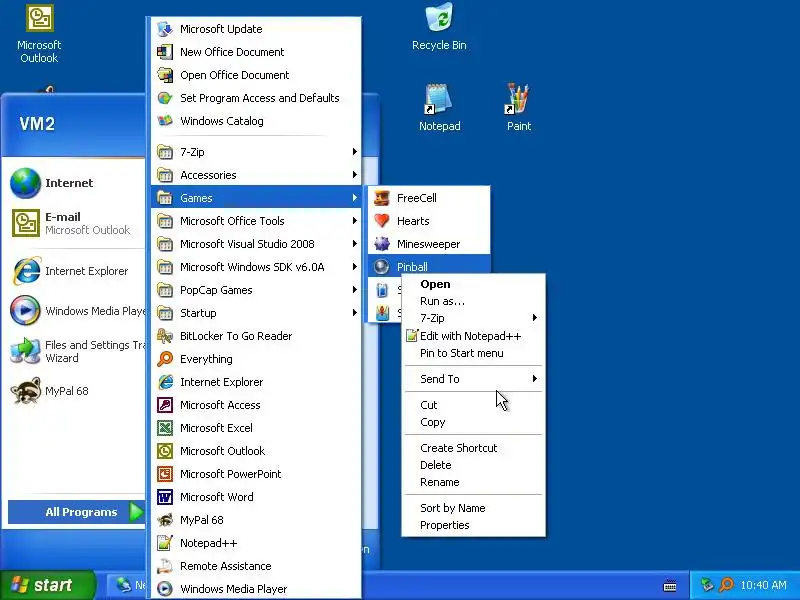Click MyPal 68 icon in All Programs list

pyautogui.click(x=165, y=520)
